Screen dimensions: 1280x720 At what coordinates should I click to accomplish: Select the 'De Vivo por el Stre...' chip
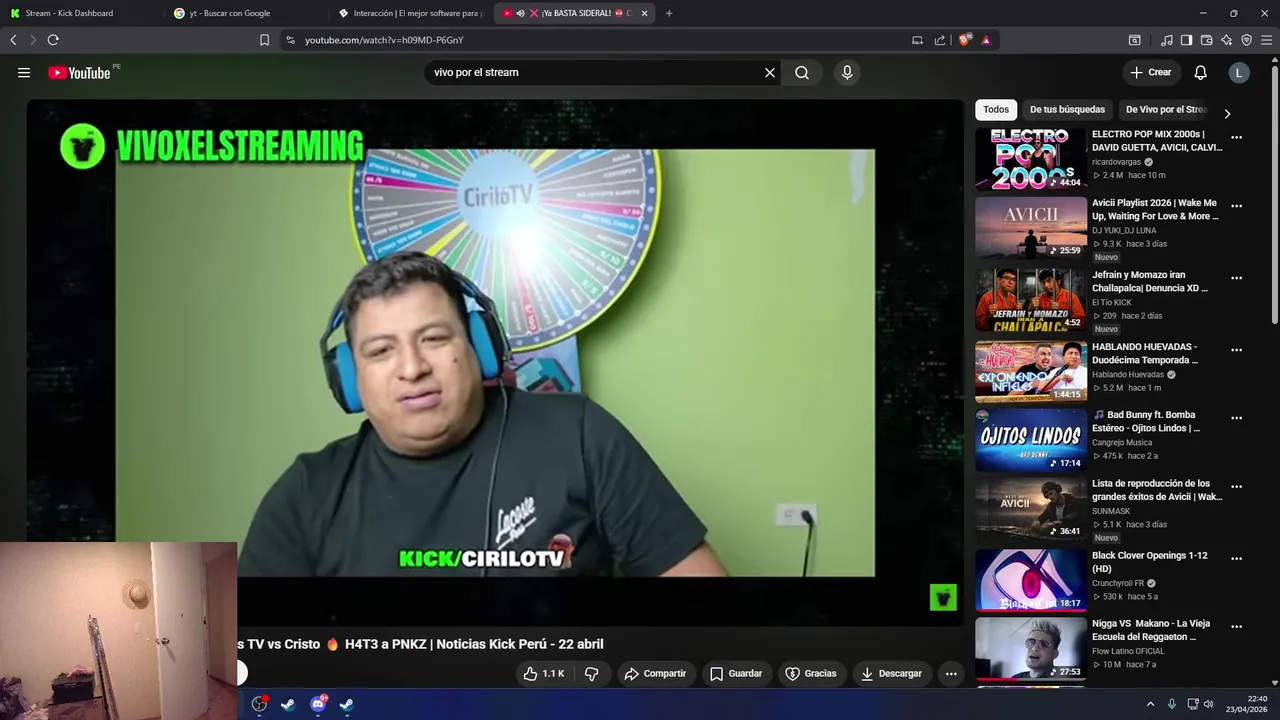point(1166,110)
